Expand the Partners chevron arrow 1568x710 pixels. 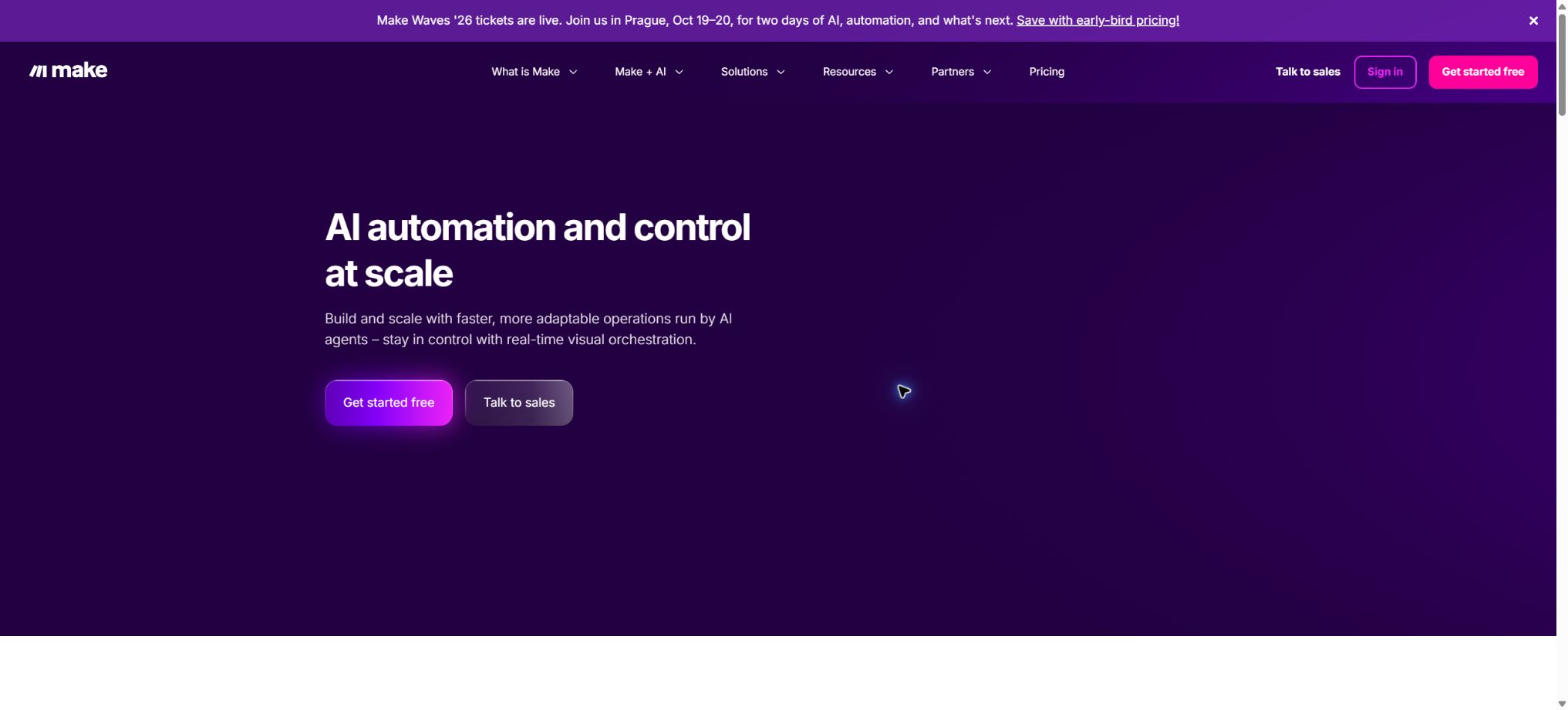(x=987, y=72)
